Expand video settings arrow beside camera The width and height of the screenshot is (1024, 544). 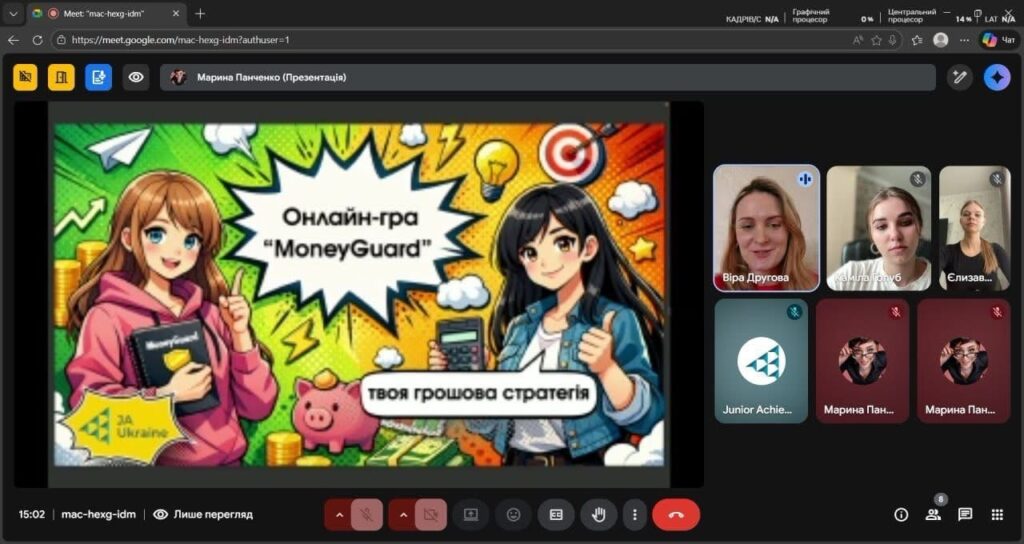(402, 514)
